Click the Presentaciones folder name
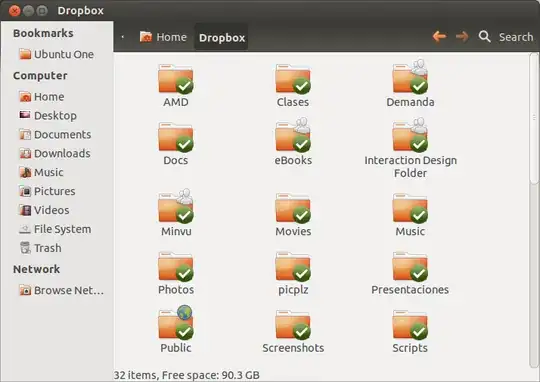The image size is (540, 382). point(410,290)
